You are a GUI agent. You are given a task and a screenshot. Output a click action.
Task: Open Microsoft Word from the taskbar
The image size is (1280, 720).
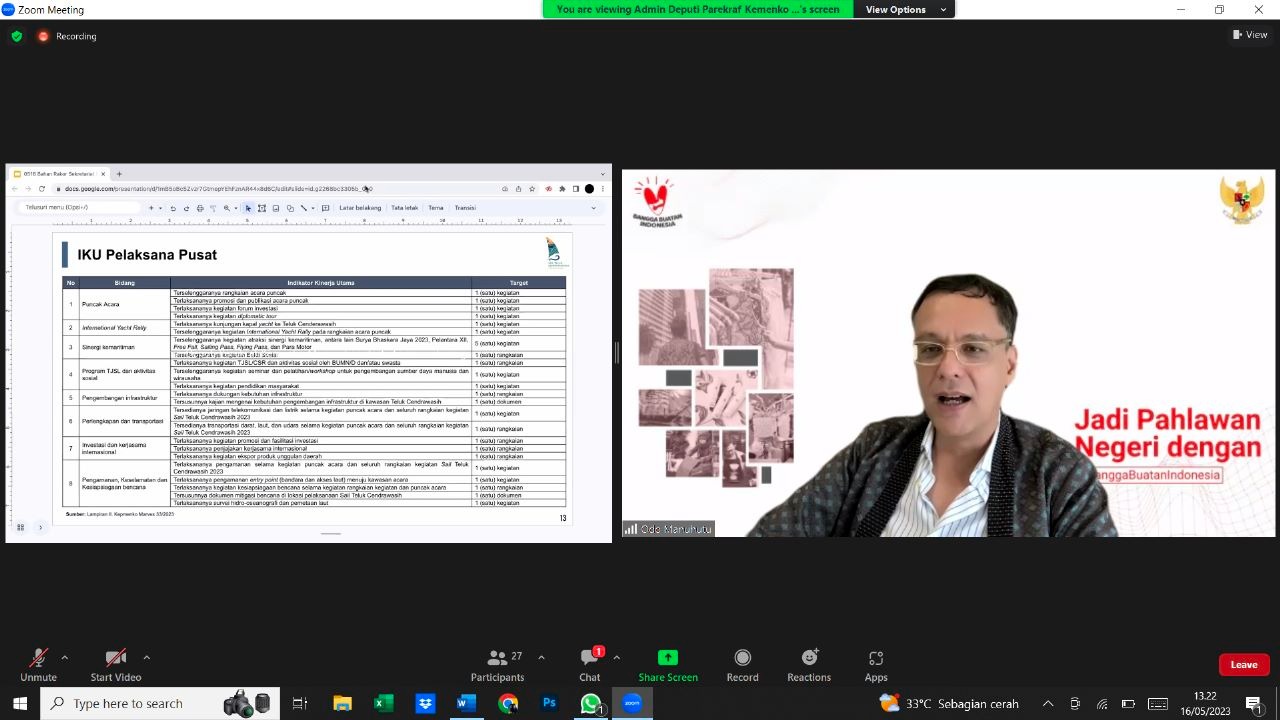coord(465,703)
